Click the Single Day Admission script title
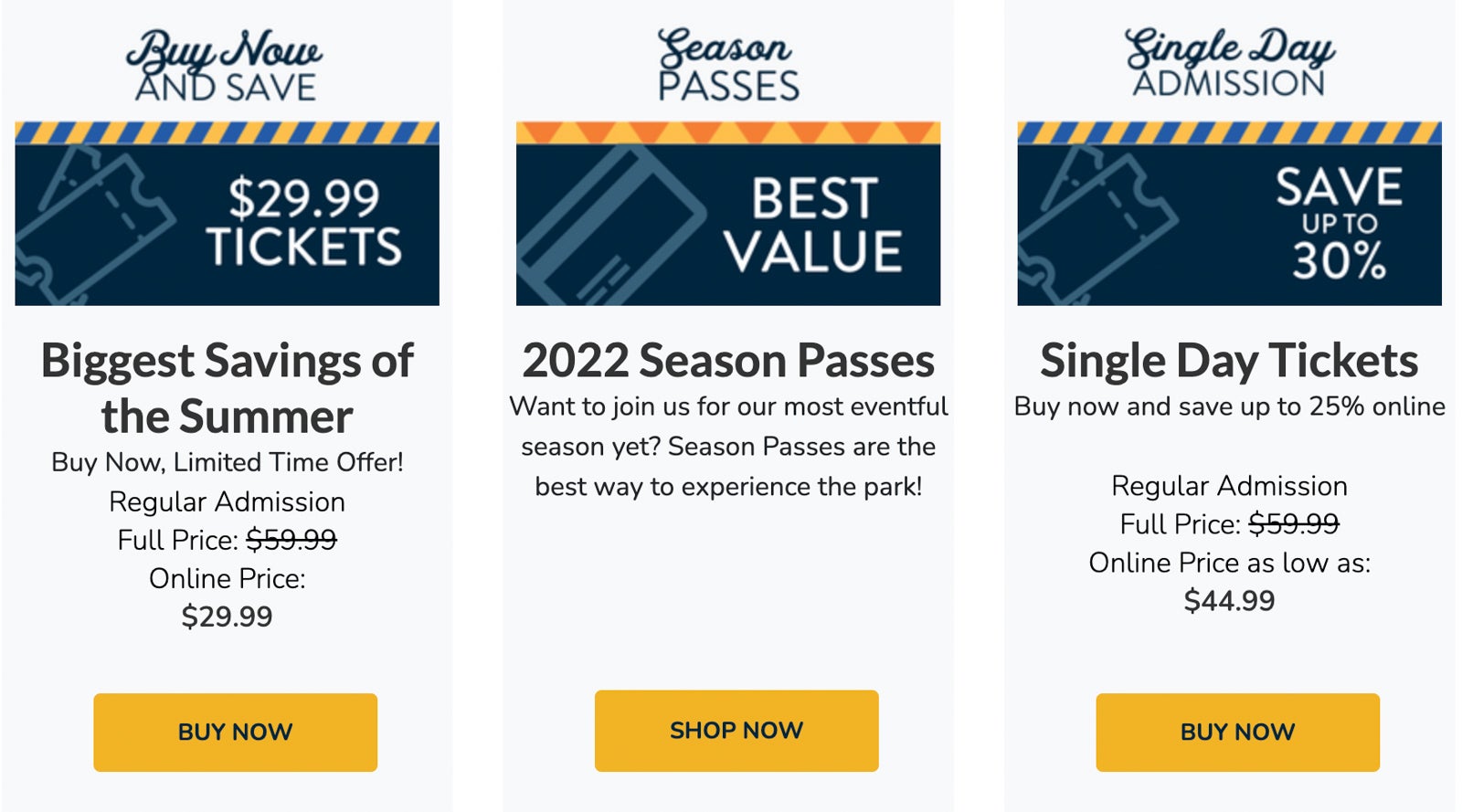The width and height of the screenshot is (1462, 812). coord(1229,62)
